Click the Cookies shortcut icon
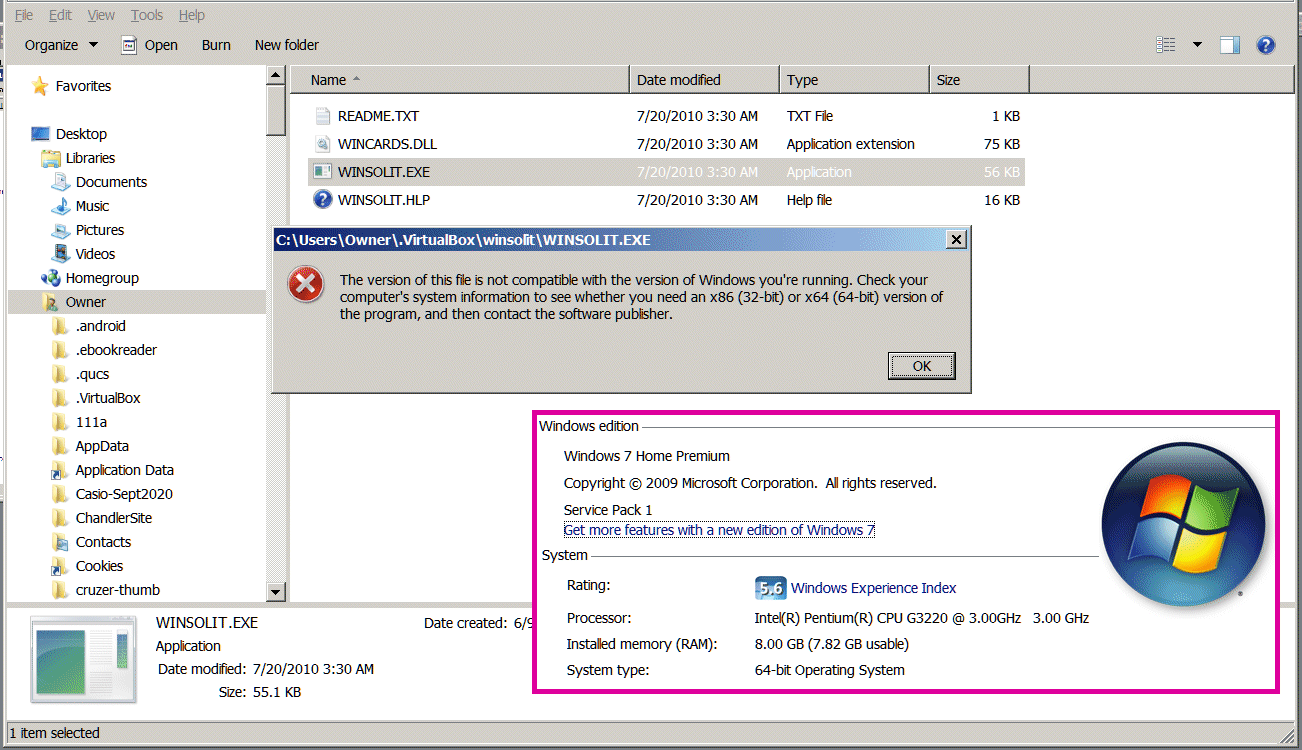 [x=60, y=566]
